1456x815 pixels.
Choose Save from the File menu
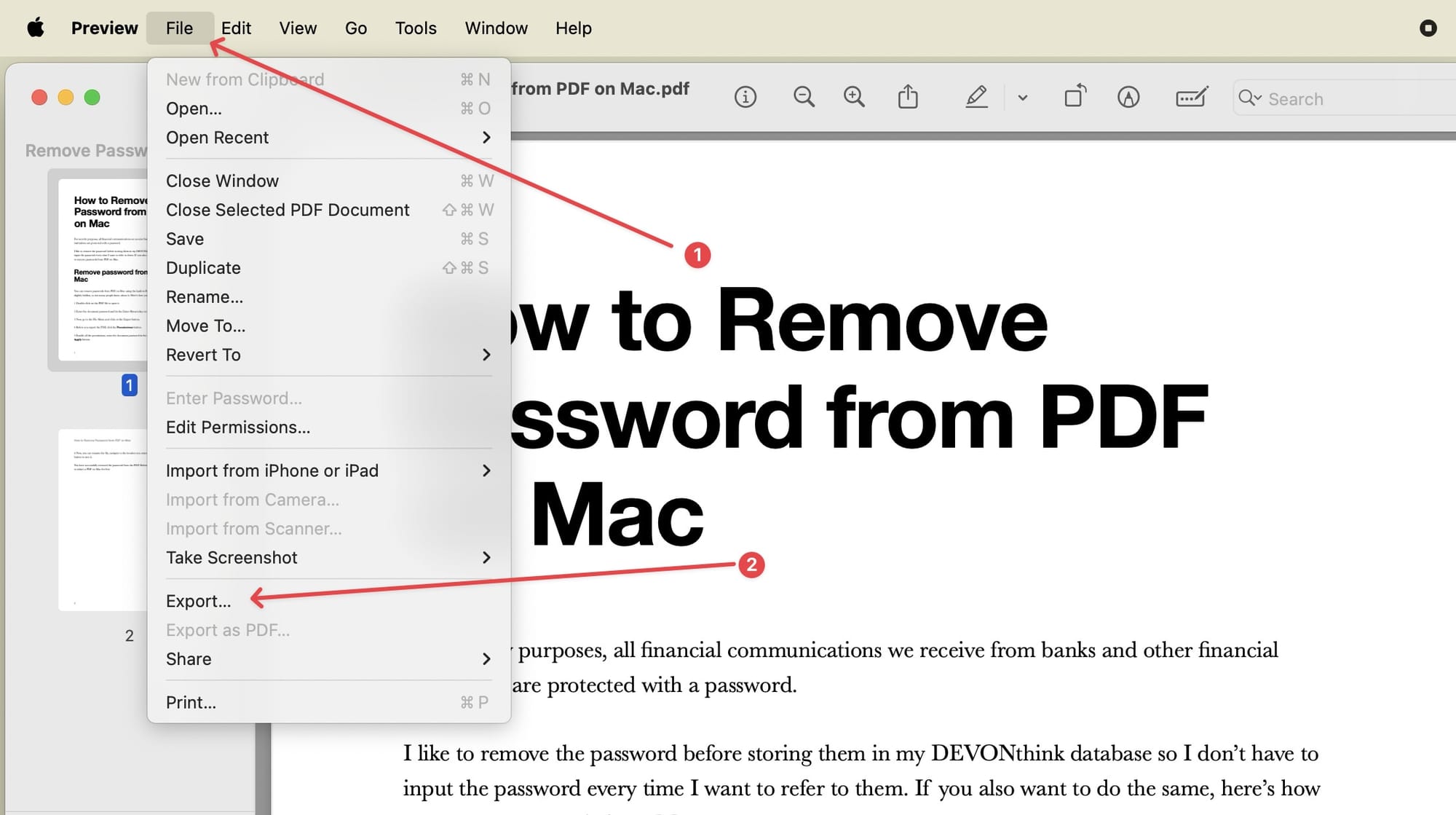[328, 239]
